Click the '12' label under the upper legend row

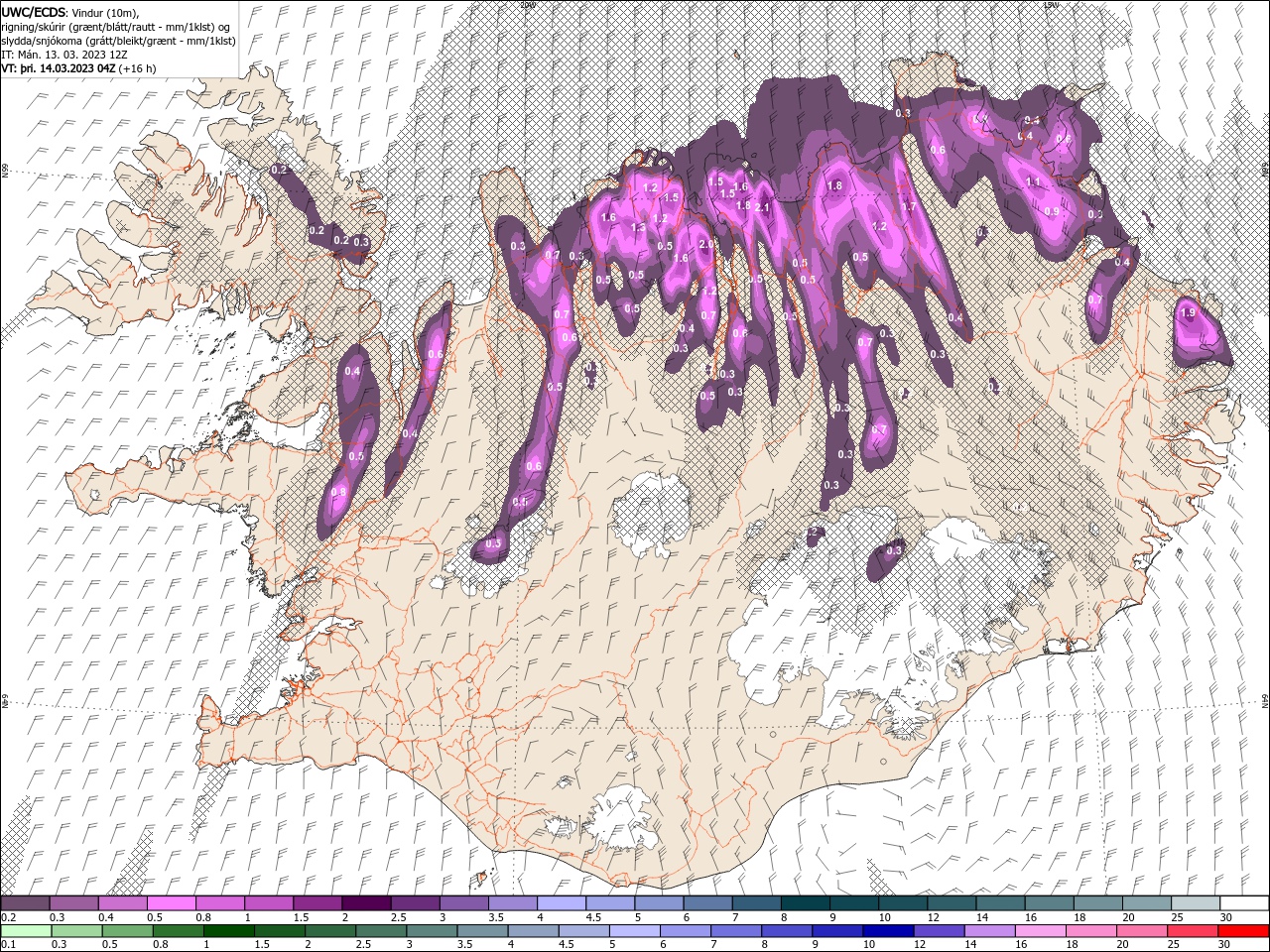[x=933, y=917]
